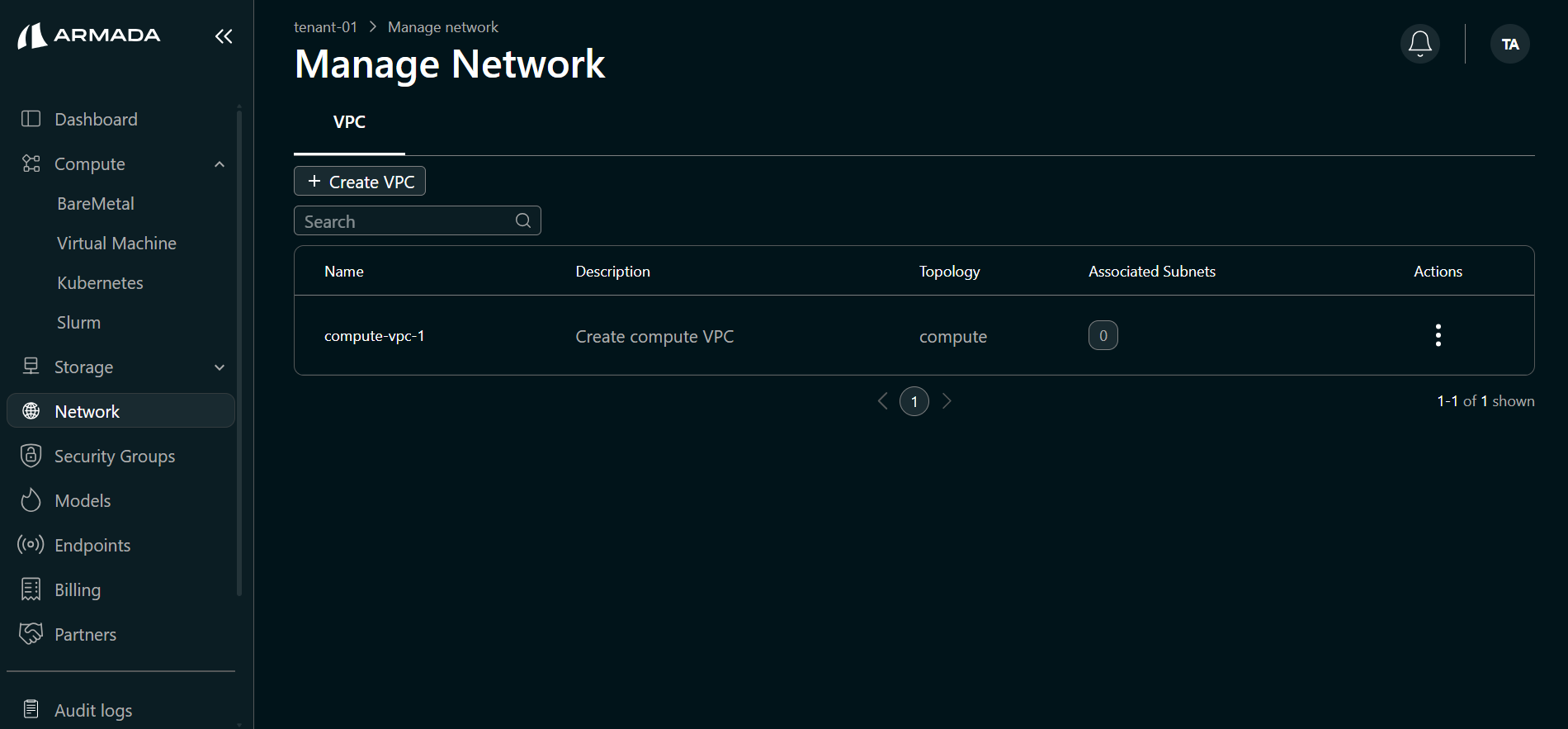Collapse the sidebar with double-chevron icon
Viewport: 1568px width, 729px height.
pyautogui.click(x=224, y=36)
